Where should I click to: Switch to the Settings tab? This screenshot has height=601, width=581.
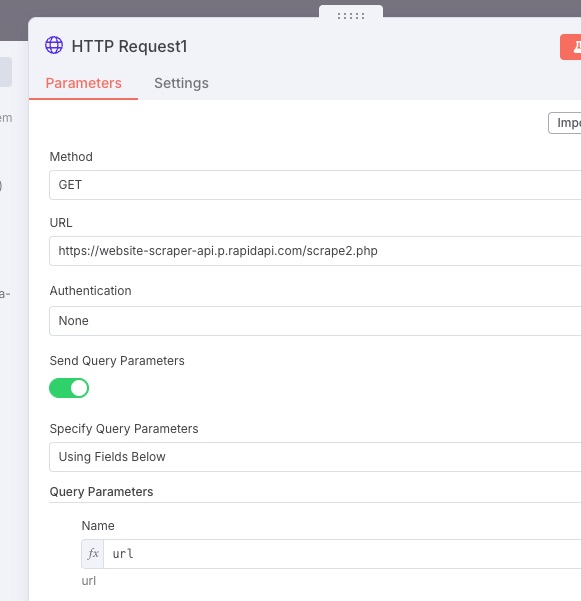click(181, 83)
